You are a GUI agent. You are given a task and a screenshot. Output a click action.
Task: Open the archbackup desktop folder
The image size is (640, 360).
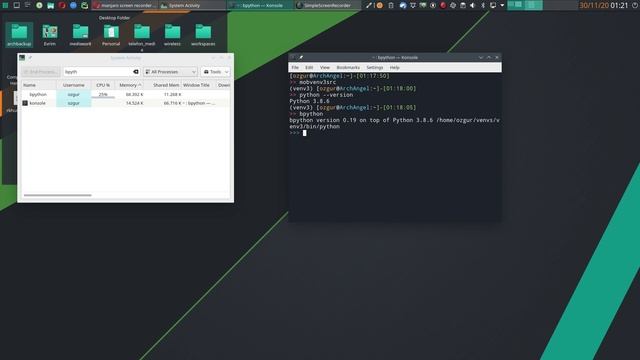19,35
